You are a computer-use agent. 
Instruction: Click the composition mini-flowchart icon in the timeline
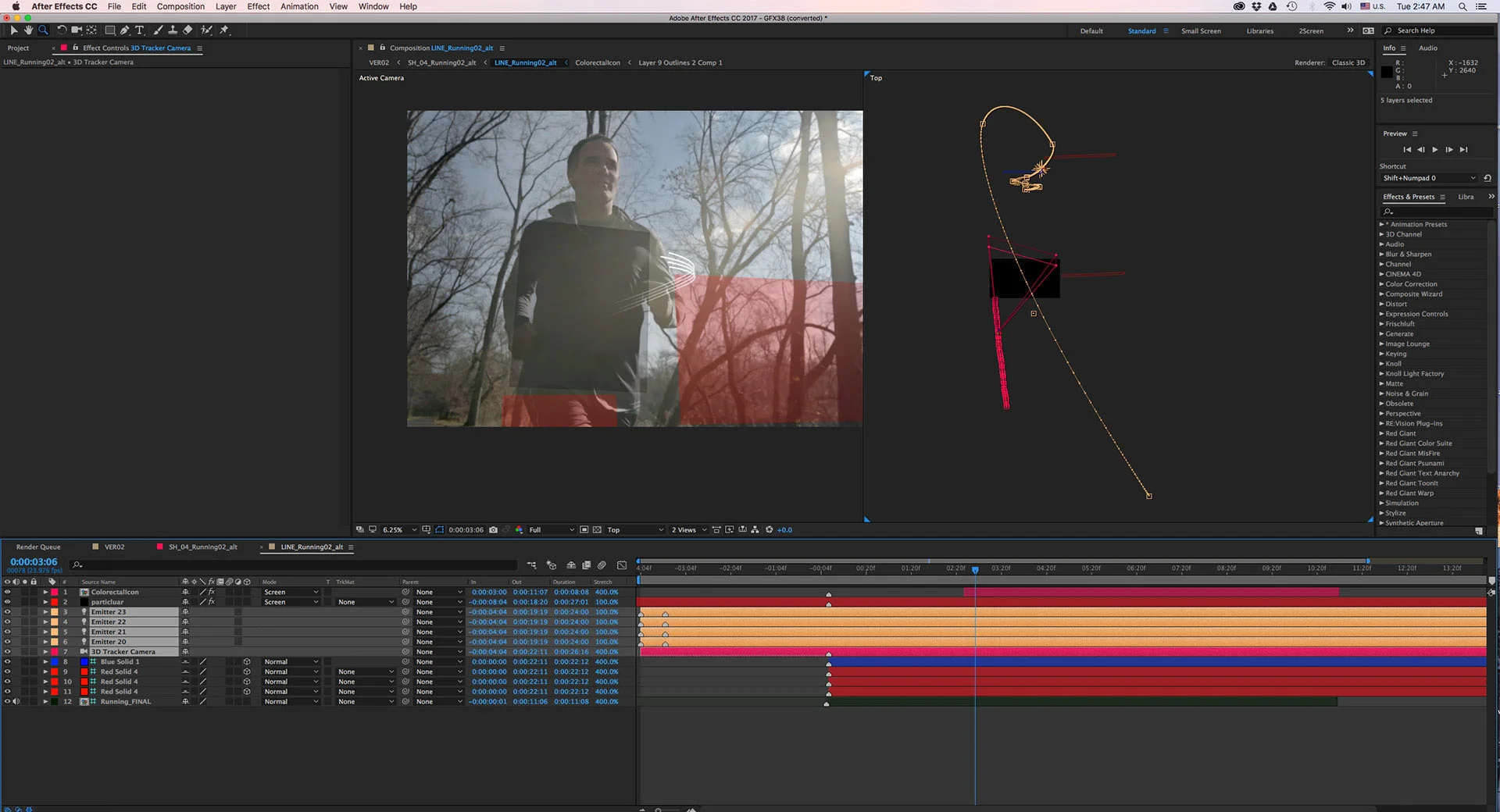point(532,565)
